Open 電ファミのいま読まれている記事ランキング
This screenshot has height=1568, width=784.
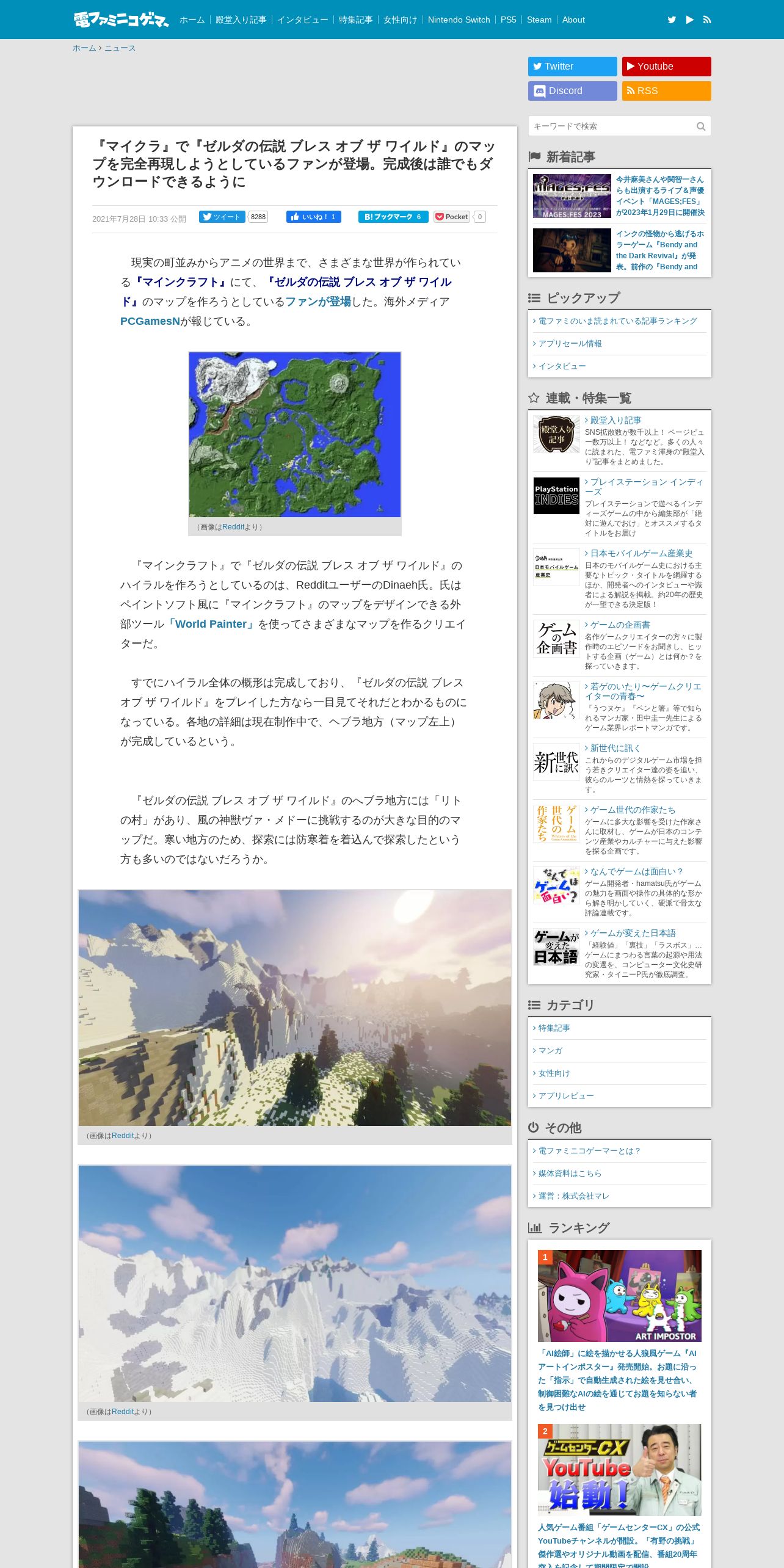[617, 321]
